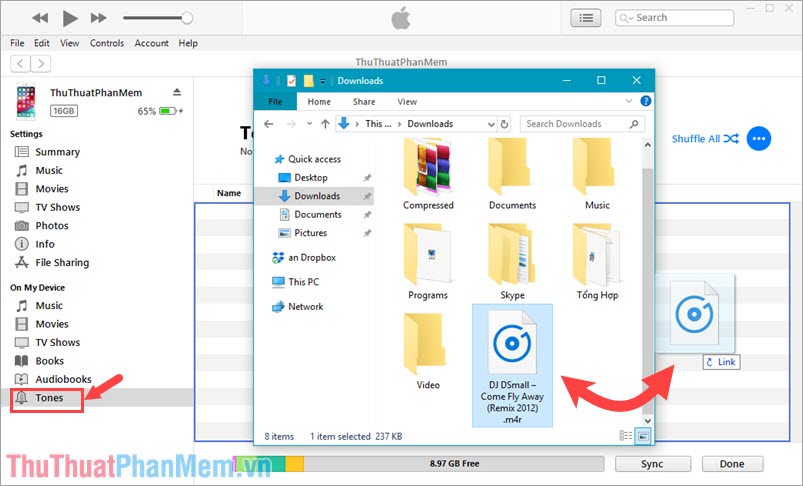Select the Skype folder

click(x=512, y=261)
